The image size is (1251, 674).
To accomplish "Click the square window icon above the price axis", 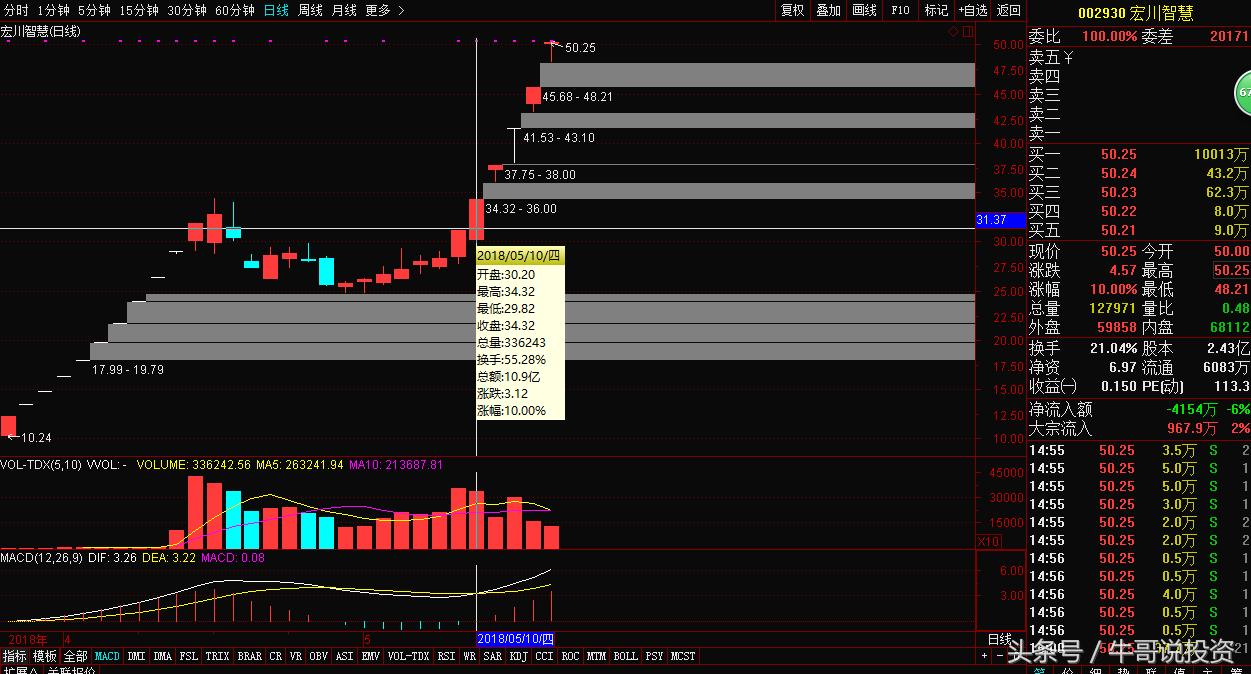I will [x=967, y=32].
